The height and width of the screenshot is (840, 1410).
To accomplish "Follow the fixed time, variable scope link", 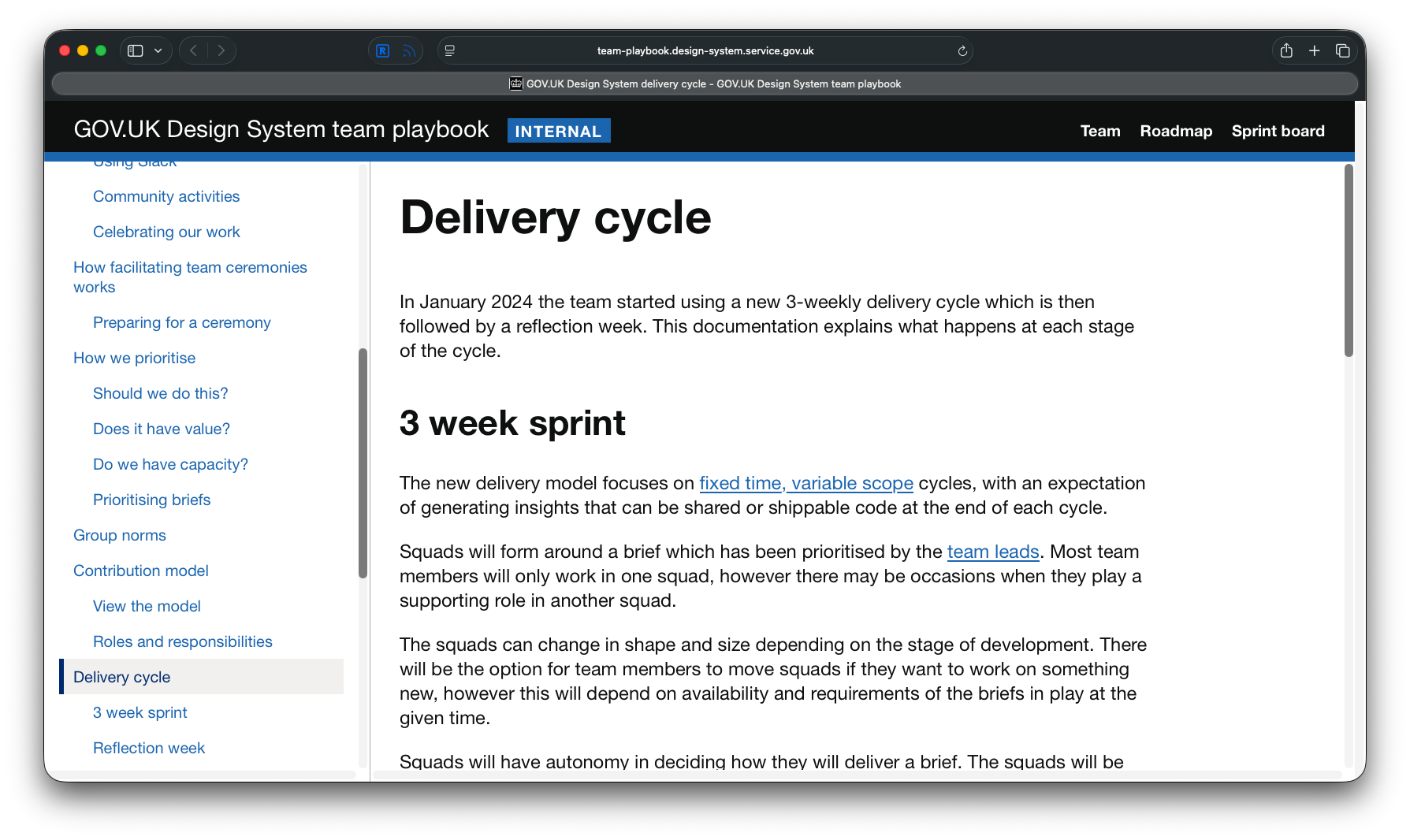I will 805,483.
